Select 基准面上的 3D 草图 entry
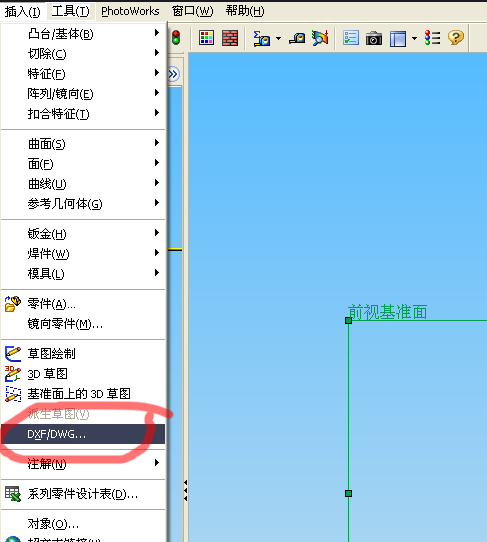 click(x=83, y=394)
